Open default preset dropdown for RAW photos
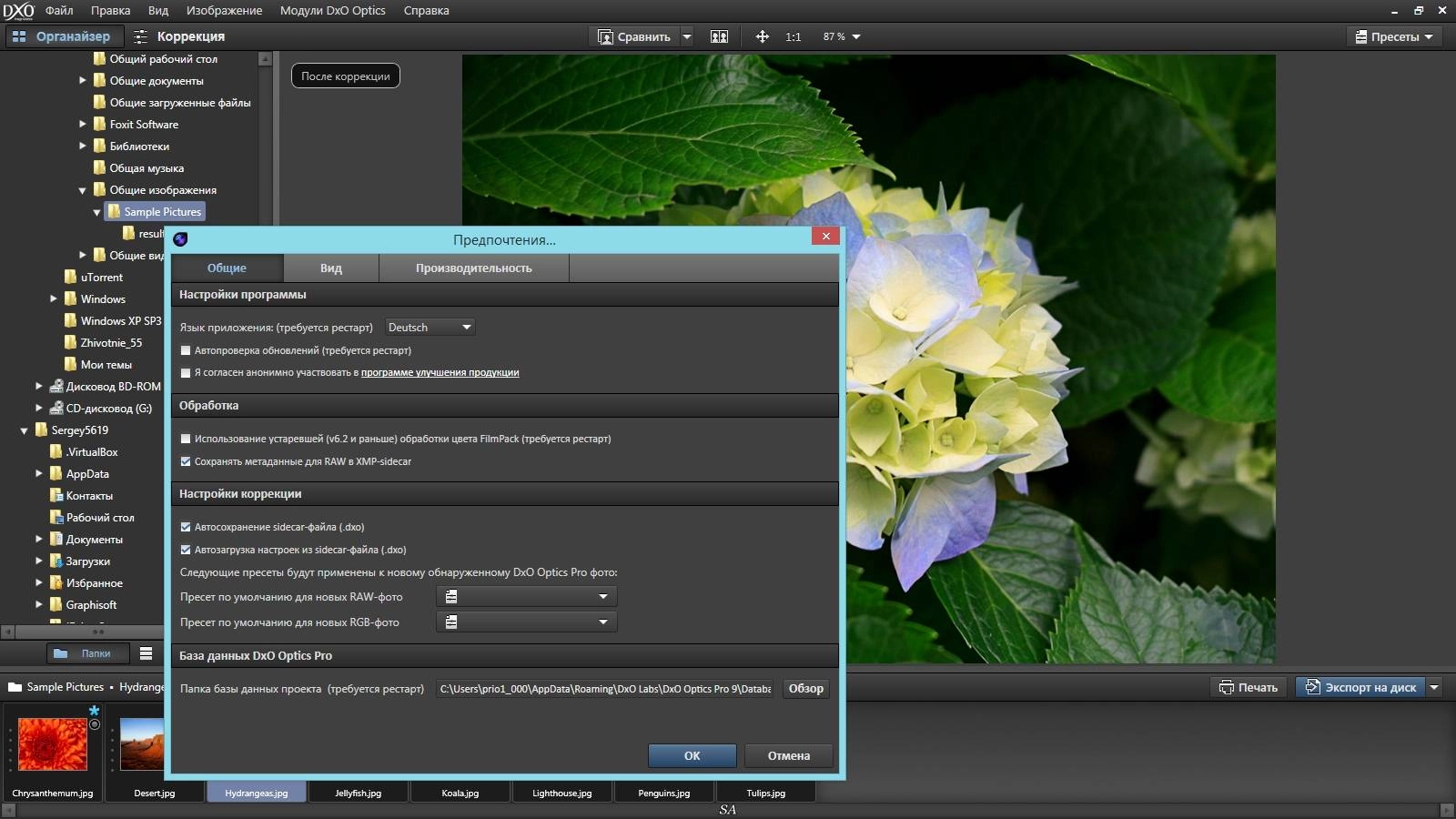Screen dimensions: 1456x819 click(x=526, y=596)
